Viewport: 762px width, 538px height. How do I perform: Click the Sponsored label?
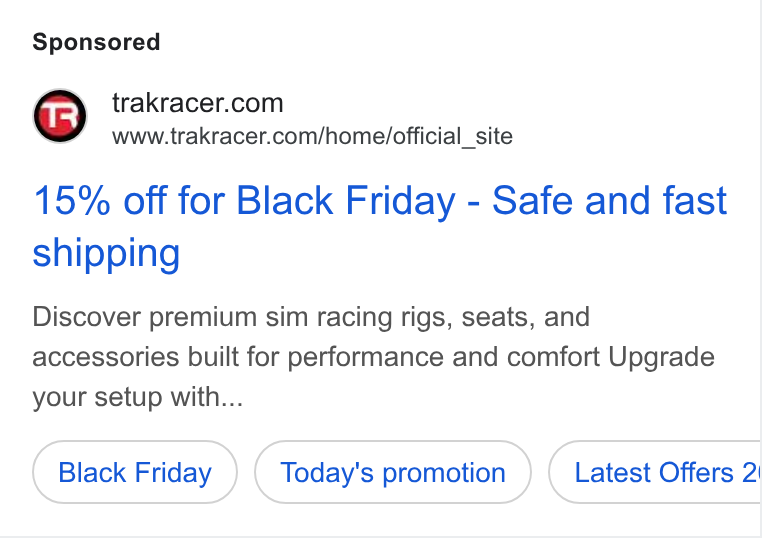coord(96,42)
